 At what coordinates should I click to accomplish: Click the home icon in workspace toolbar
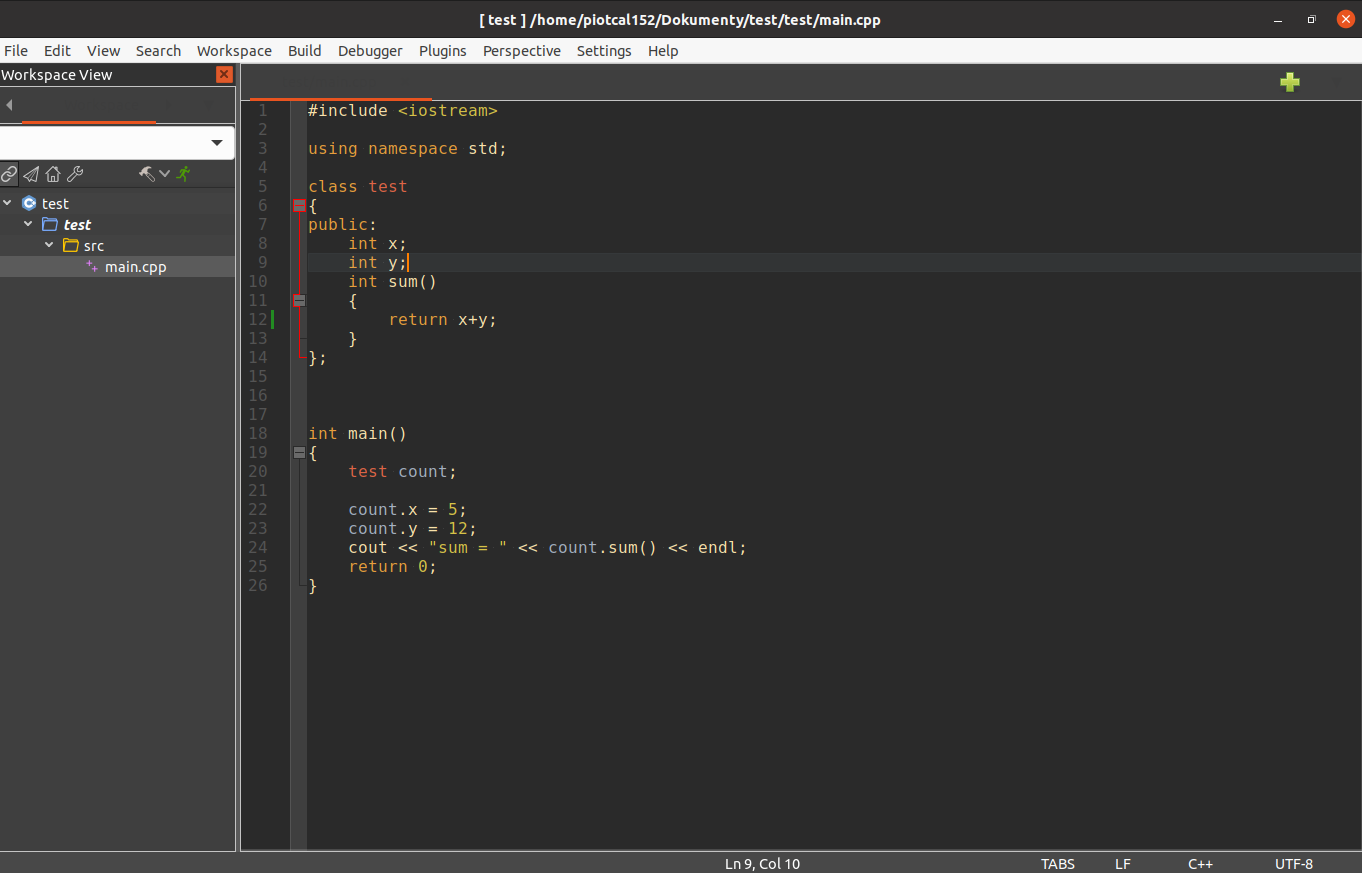53,174
